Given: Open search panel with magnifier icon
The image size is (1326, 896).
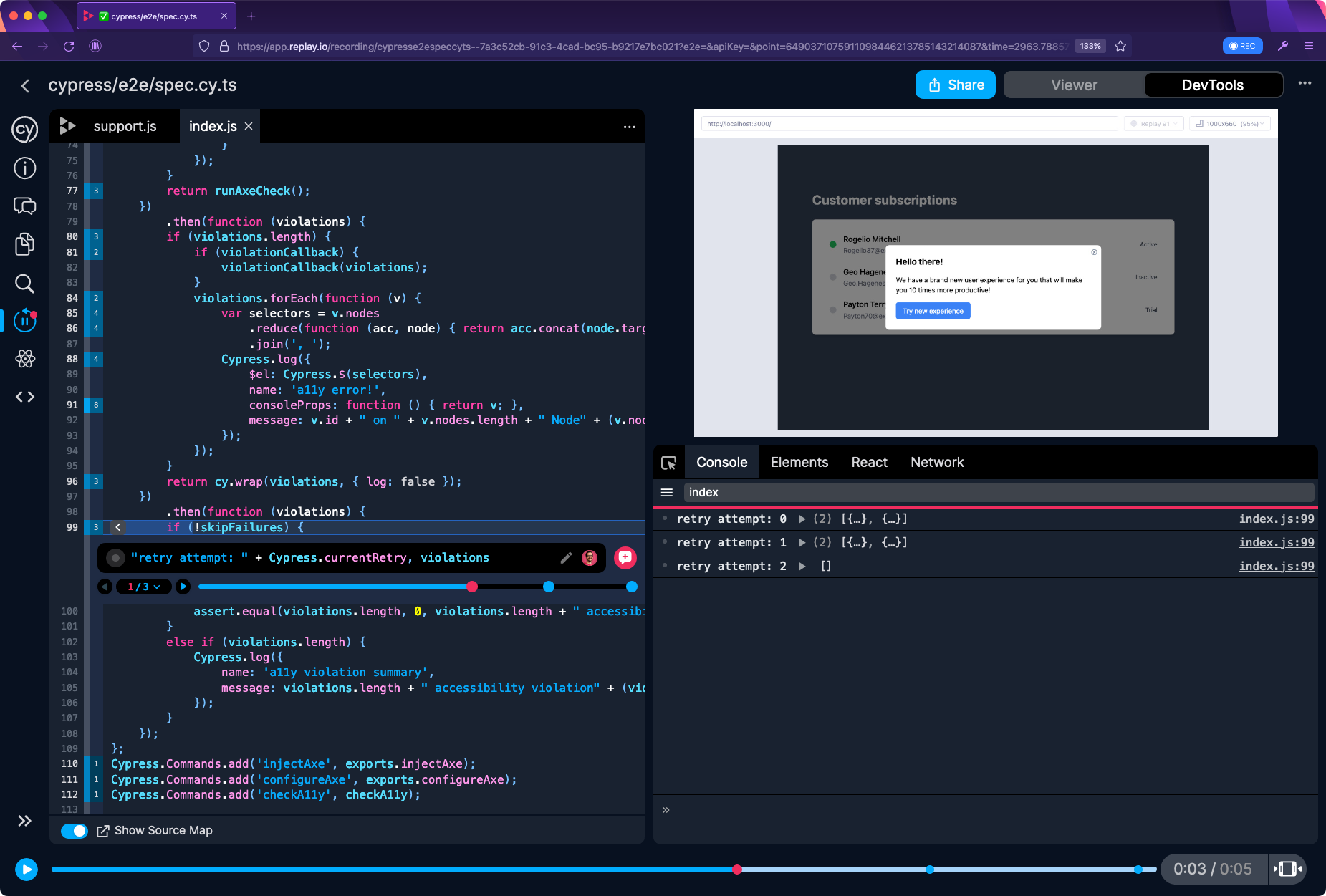Looking at the screenshot, I should point(25,283).
